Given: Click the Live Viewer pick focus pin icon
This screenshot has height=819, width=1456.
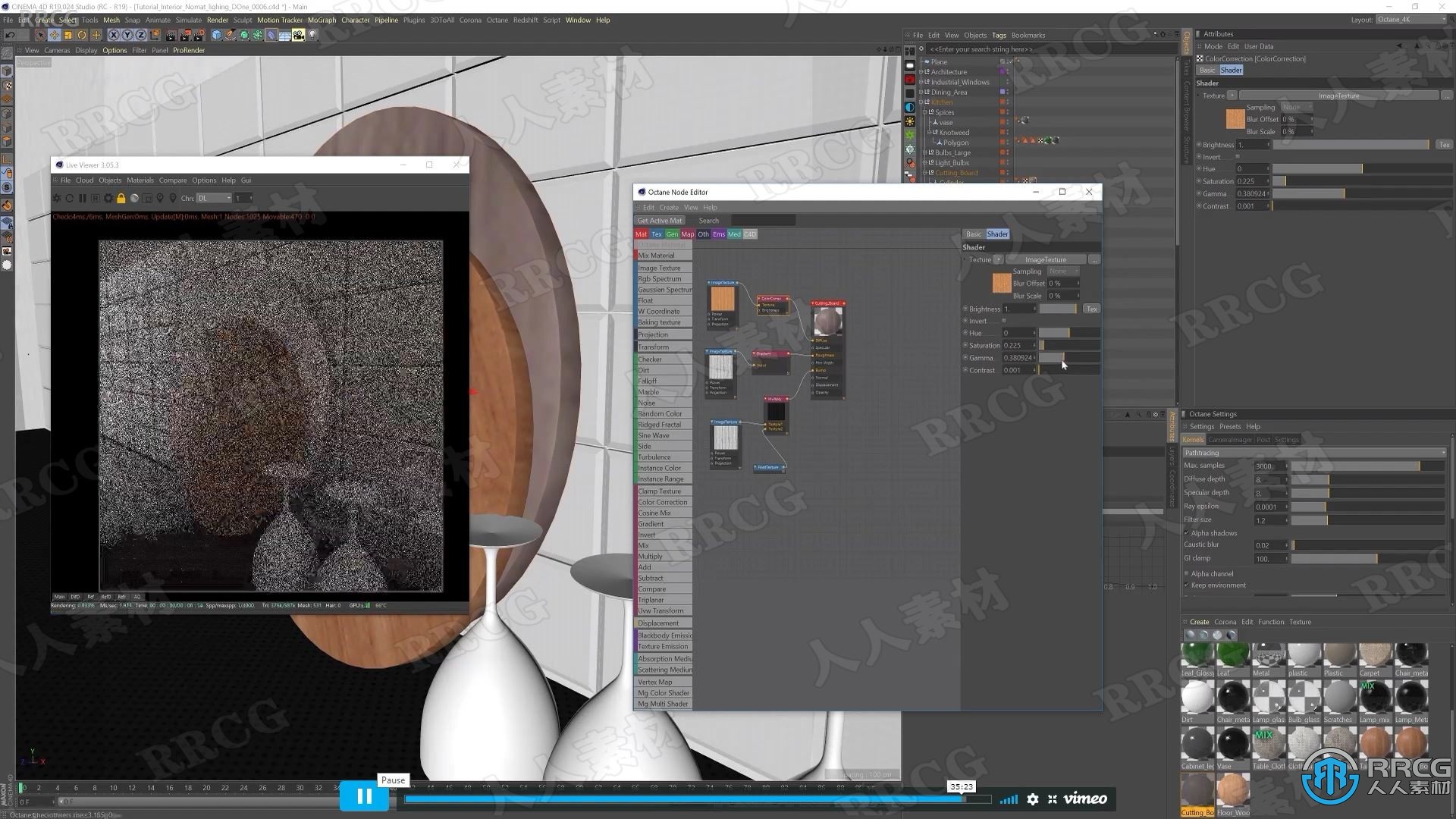Looking at the screenshot, I should click(160, 198).
